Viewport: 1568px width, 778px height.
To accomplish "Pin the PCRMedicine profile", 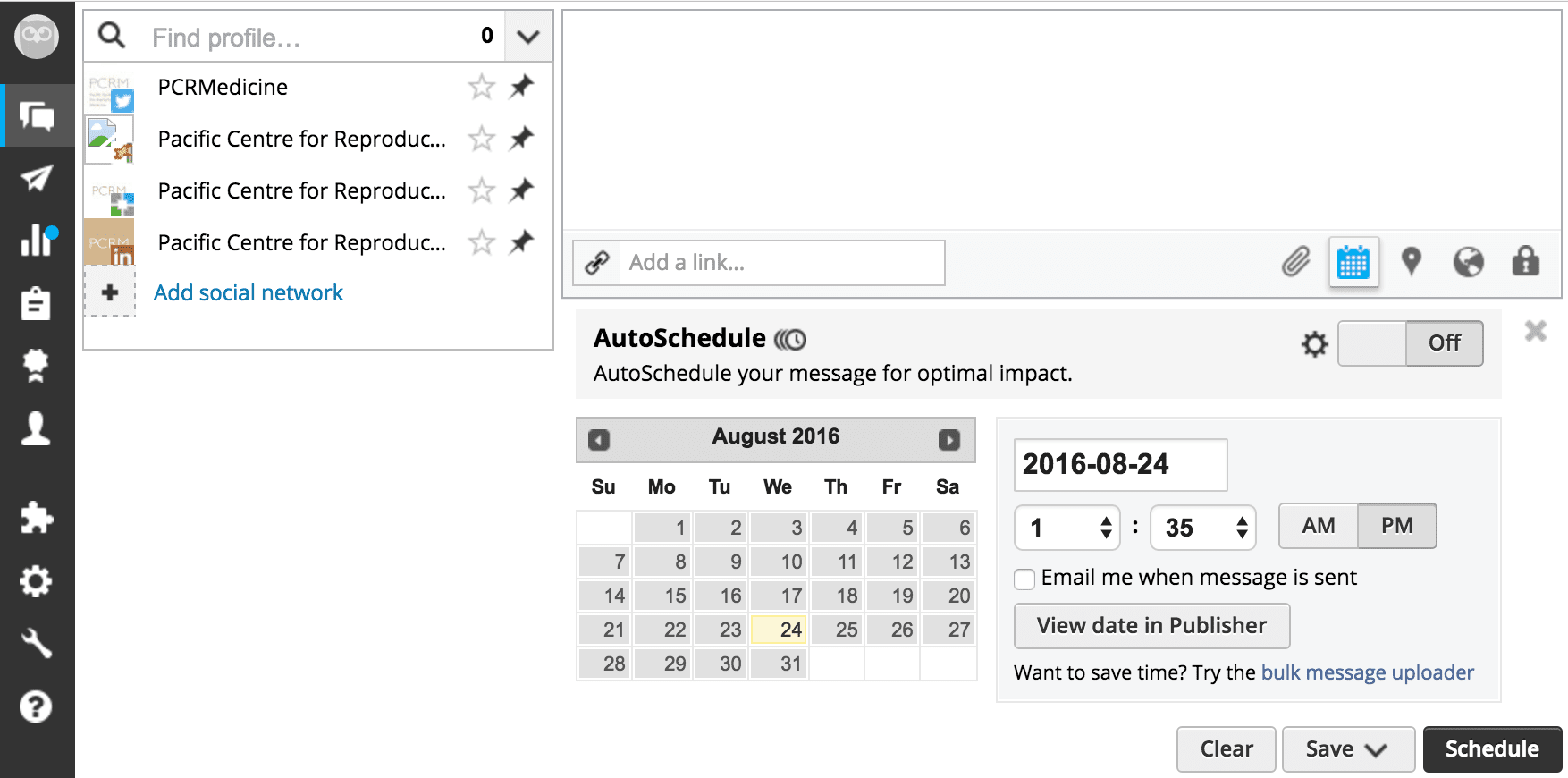I will click(521, 87).
